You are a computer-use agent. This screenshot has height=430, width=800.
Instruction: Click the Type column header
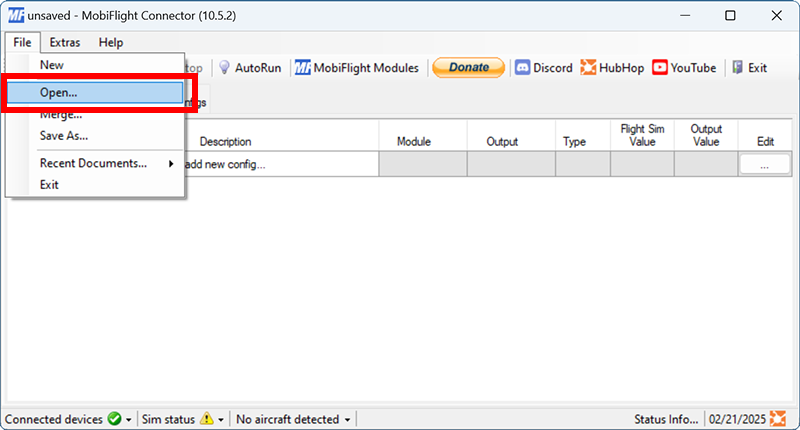574,141
